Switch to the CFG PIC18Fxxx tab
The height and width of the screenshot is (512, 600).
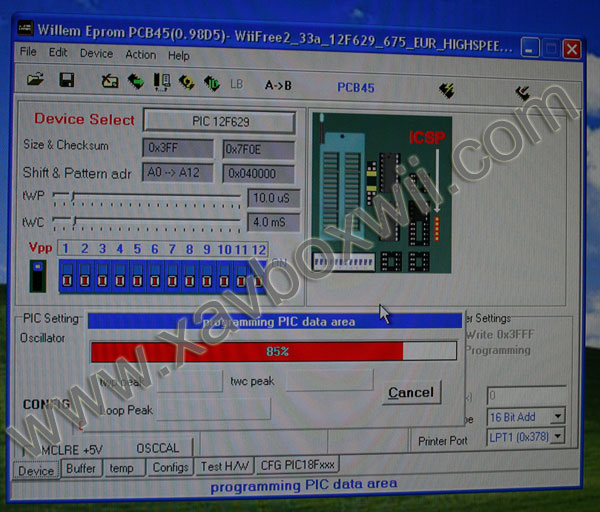tap(297, 465)
